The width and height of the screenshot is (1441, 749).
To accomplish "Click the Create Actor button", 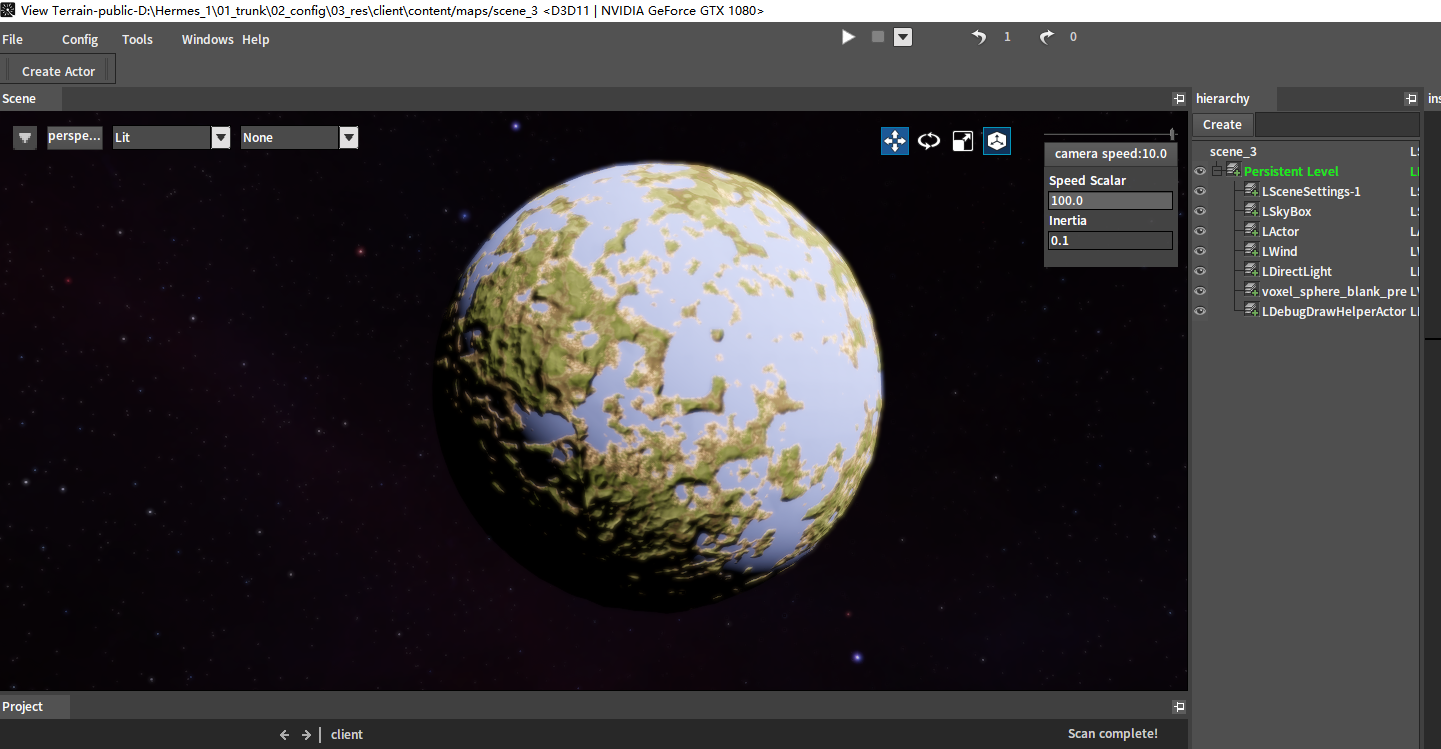I will coord(59,71).
